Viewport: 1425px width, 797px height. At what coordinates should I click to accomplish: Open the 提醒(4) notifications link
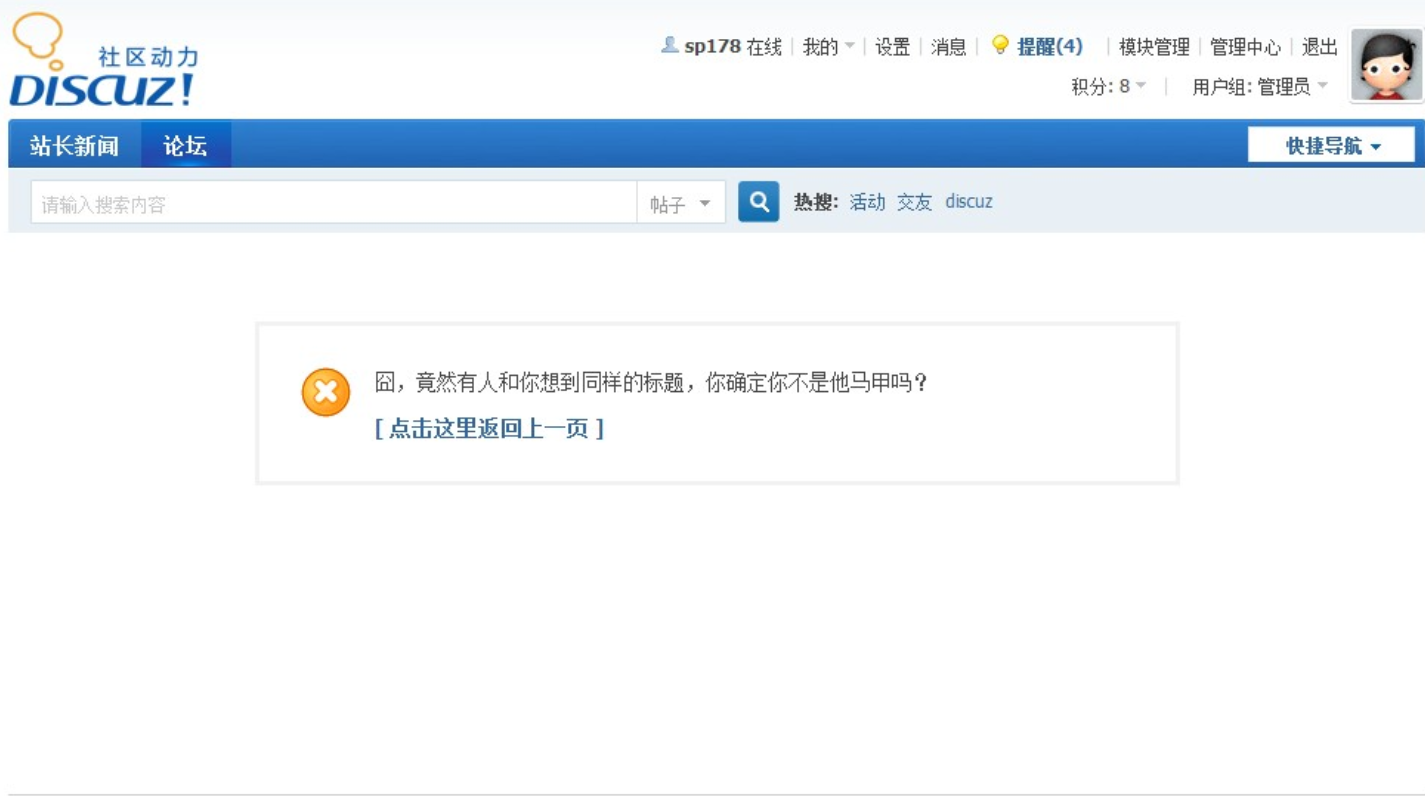tap(1050, 47)
